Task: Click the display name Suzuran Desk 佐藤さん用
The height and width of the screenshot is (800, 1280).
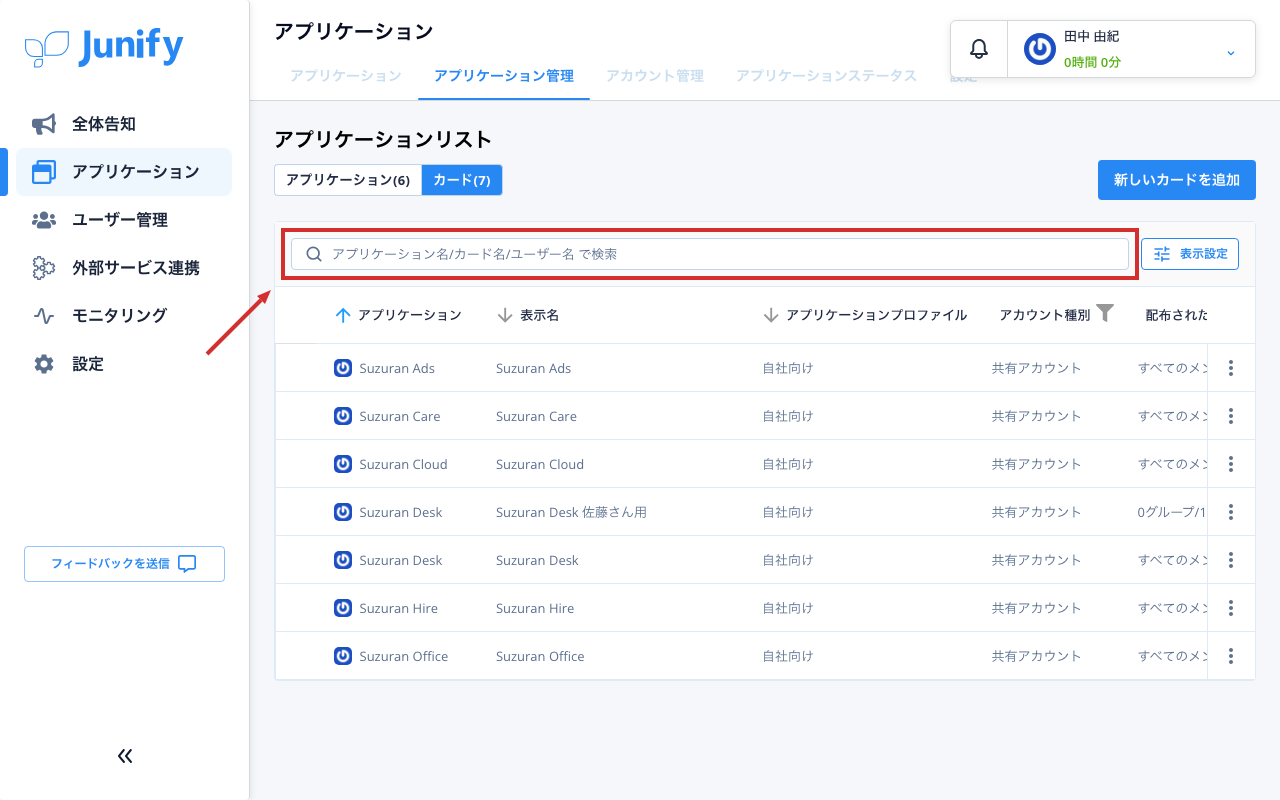Action: (571, 512)
